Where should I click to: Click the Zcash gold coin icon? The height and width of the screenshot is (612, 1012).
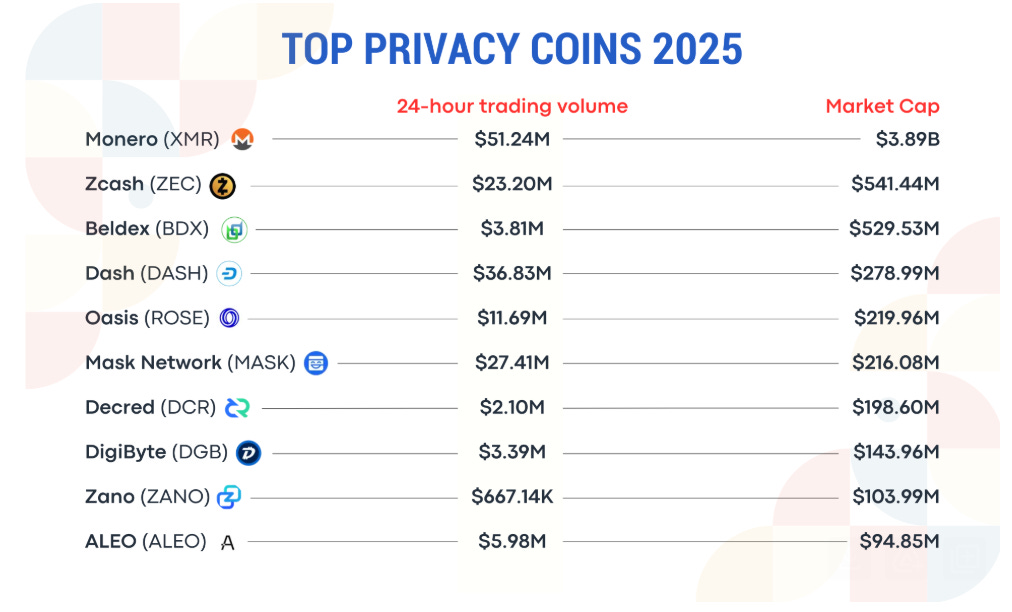(222, 185)
